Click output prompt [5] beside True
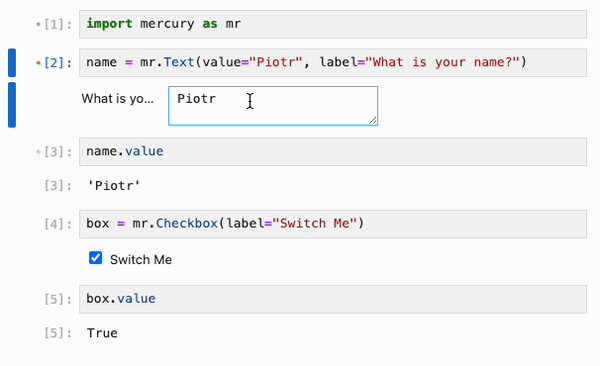Viewport: 600px width, 366px height. tap(57, 333)
